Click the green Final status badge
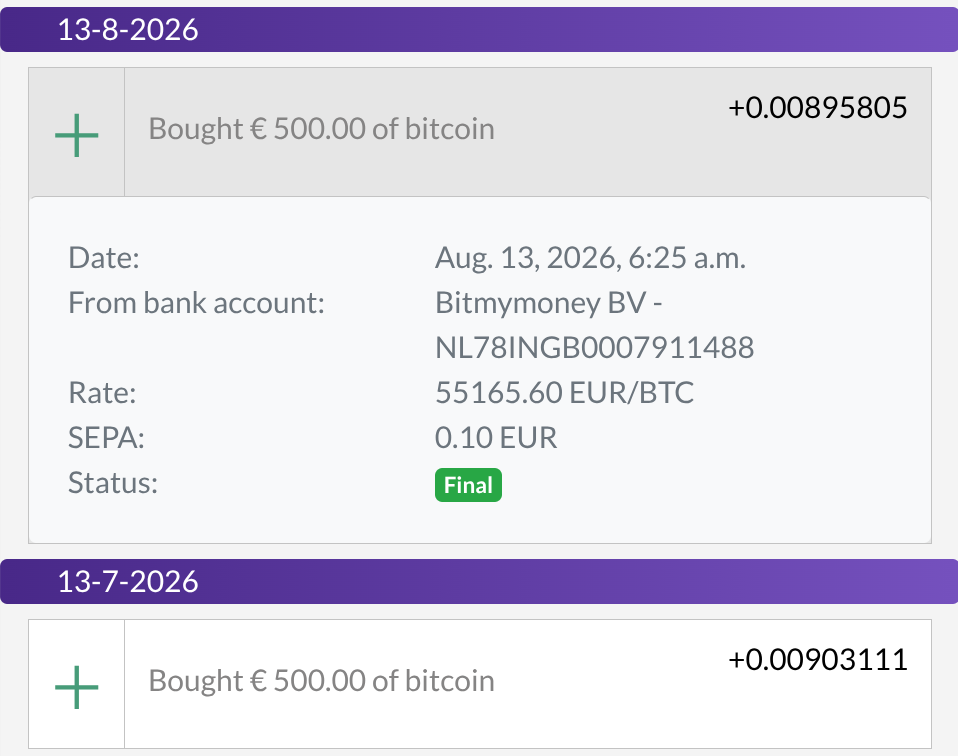Viewport: 958px width, 756px height. tap(469, 485)
